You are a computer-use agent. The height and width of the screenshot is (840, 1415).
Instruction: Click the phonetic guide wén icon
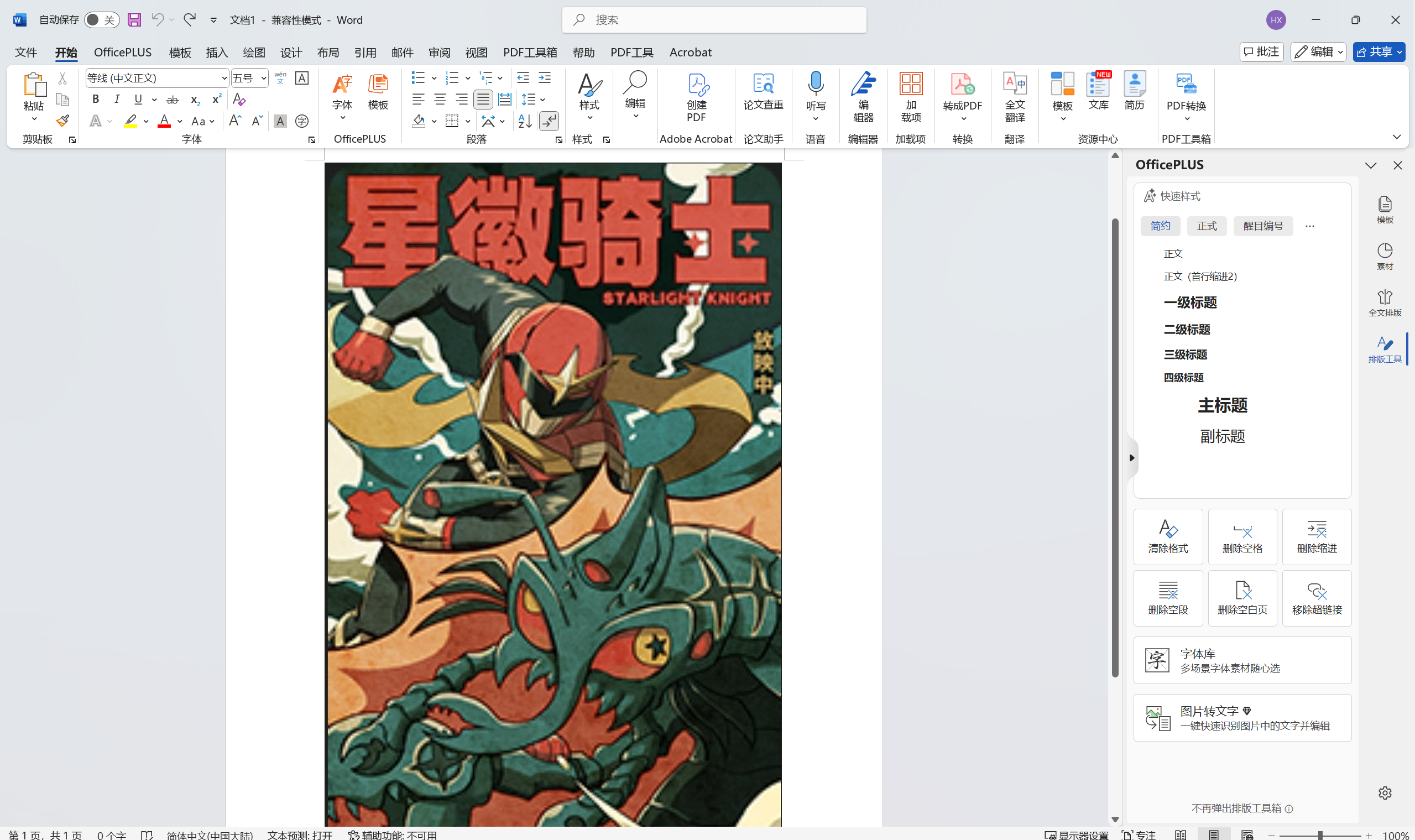[280, 78]
